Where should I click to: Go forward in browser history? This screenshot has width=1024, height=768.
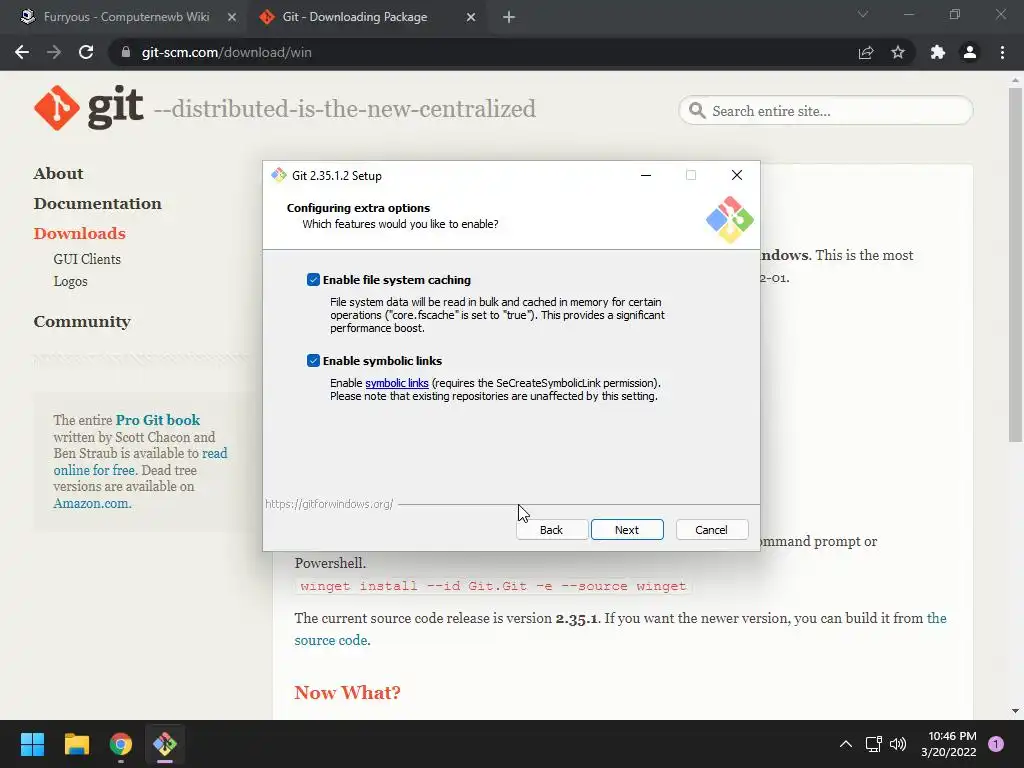pos(54,52)
